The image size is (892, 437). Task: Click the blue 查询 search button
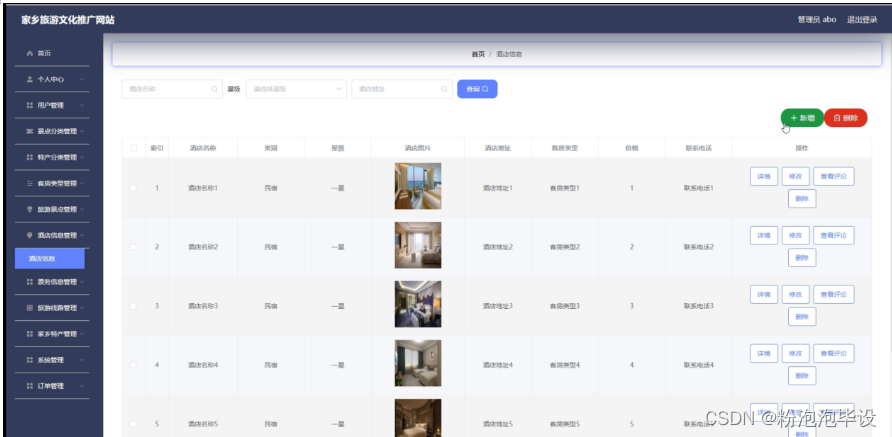(477, 89)
